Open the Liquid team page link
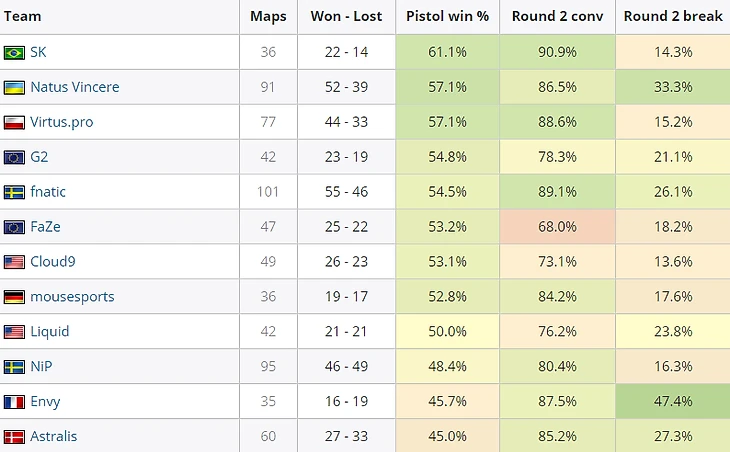This screenshot has height=452, width=730. click(x=49, y=331)
